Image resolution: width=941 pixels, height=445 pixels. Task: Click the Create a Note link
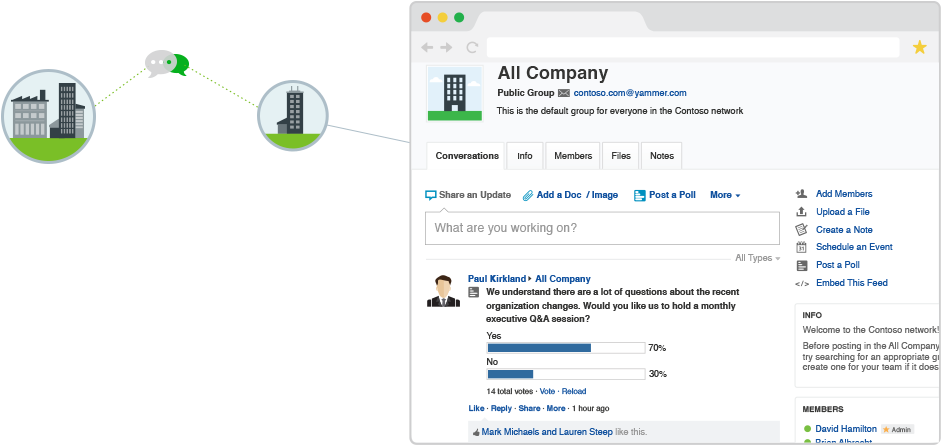tap(844, 230)
